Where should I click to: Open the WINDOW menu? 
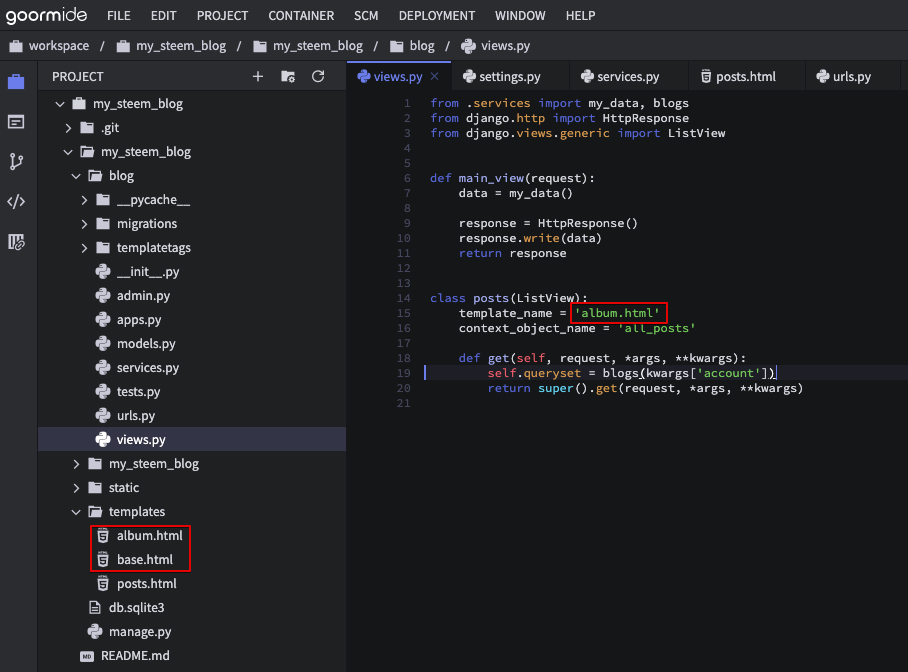point(520,16)
